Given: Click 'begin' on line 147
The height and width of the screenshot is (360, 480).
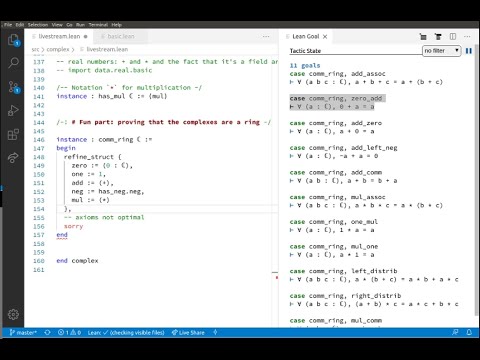Looking at the screenshot, I should click(x=66, y=148).
